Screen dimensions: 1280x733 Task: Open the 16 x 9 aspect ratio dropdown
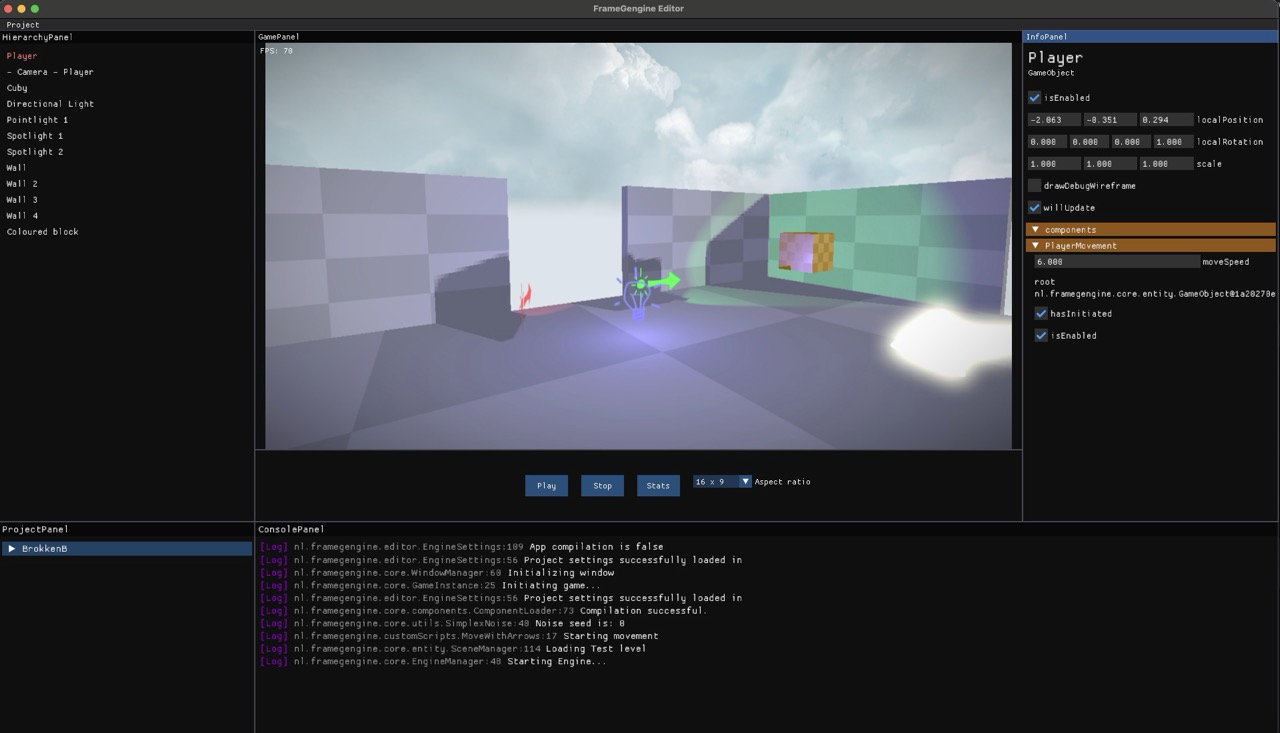click(x=722, y=482)
